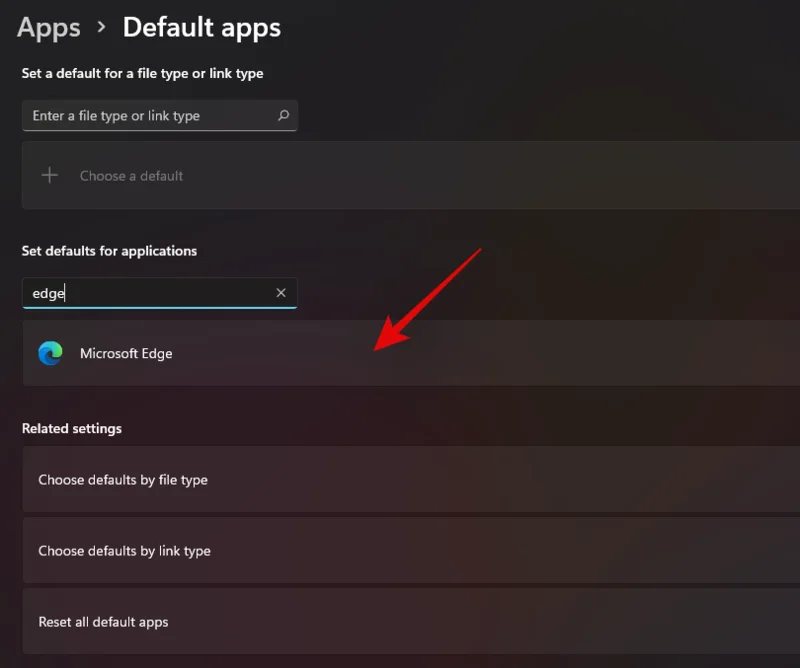Click the Microsoft Edge browser icon
The width and height of the screenshot is (800, 668).
pos(48,353)
